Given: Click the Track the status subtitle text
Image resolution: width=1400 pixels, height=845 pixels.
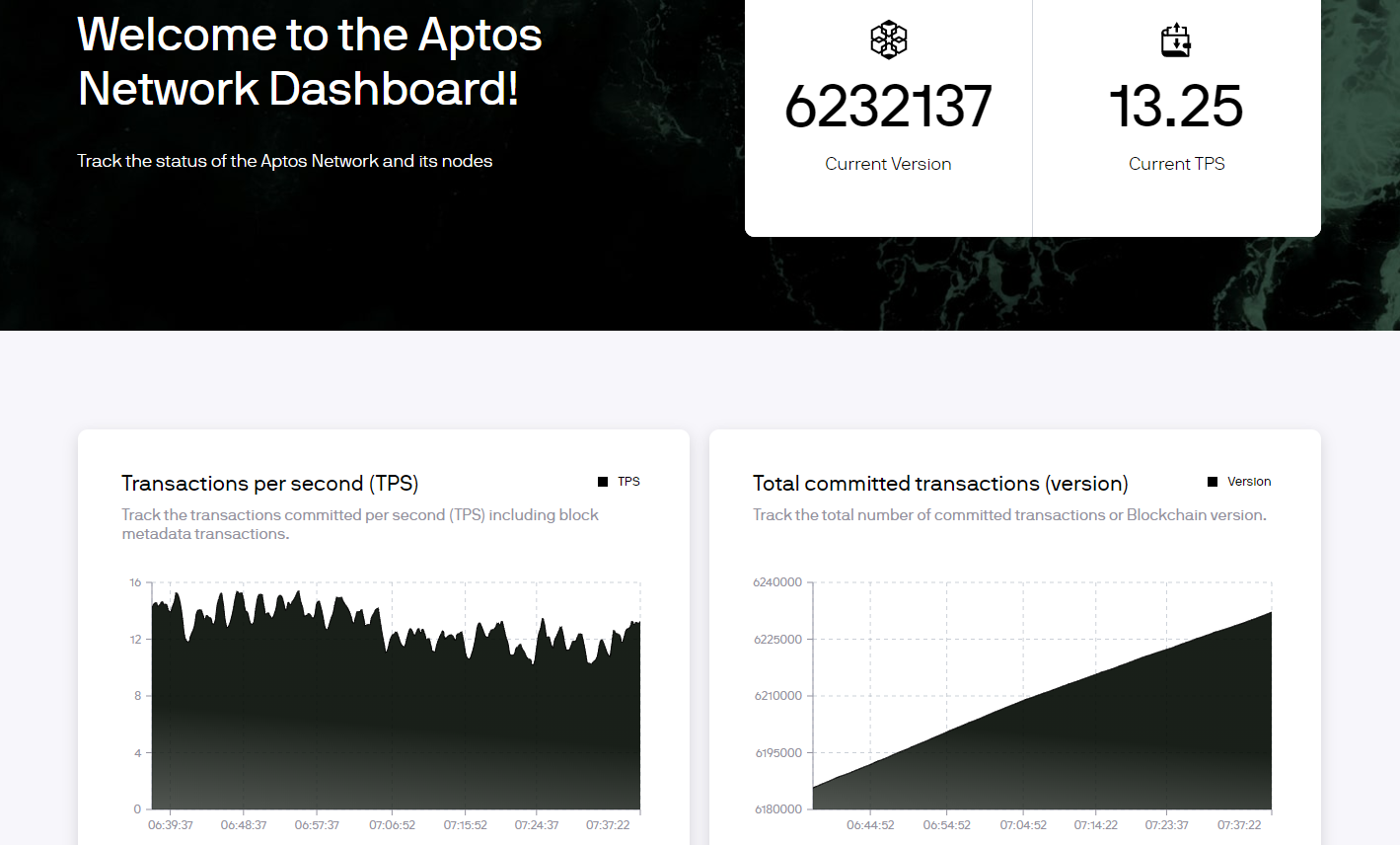Looking at the screenshot, I should click(285, 161).
